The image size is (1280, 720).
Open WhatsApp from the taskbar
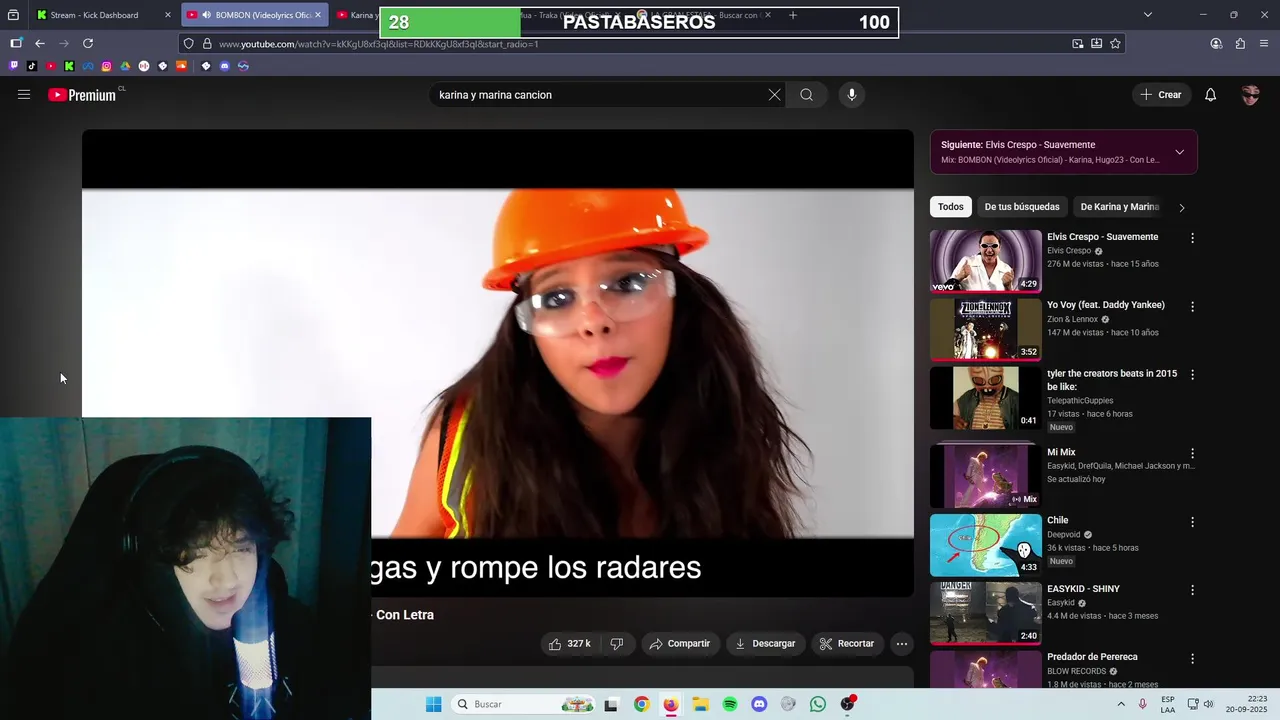[x=818, y=704]
